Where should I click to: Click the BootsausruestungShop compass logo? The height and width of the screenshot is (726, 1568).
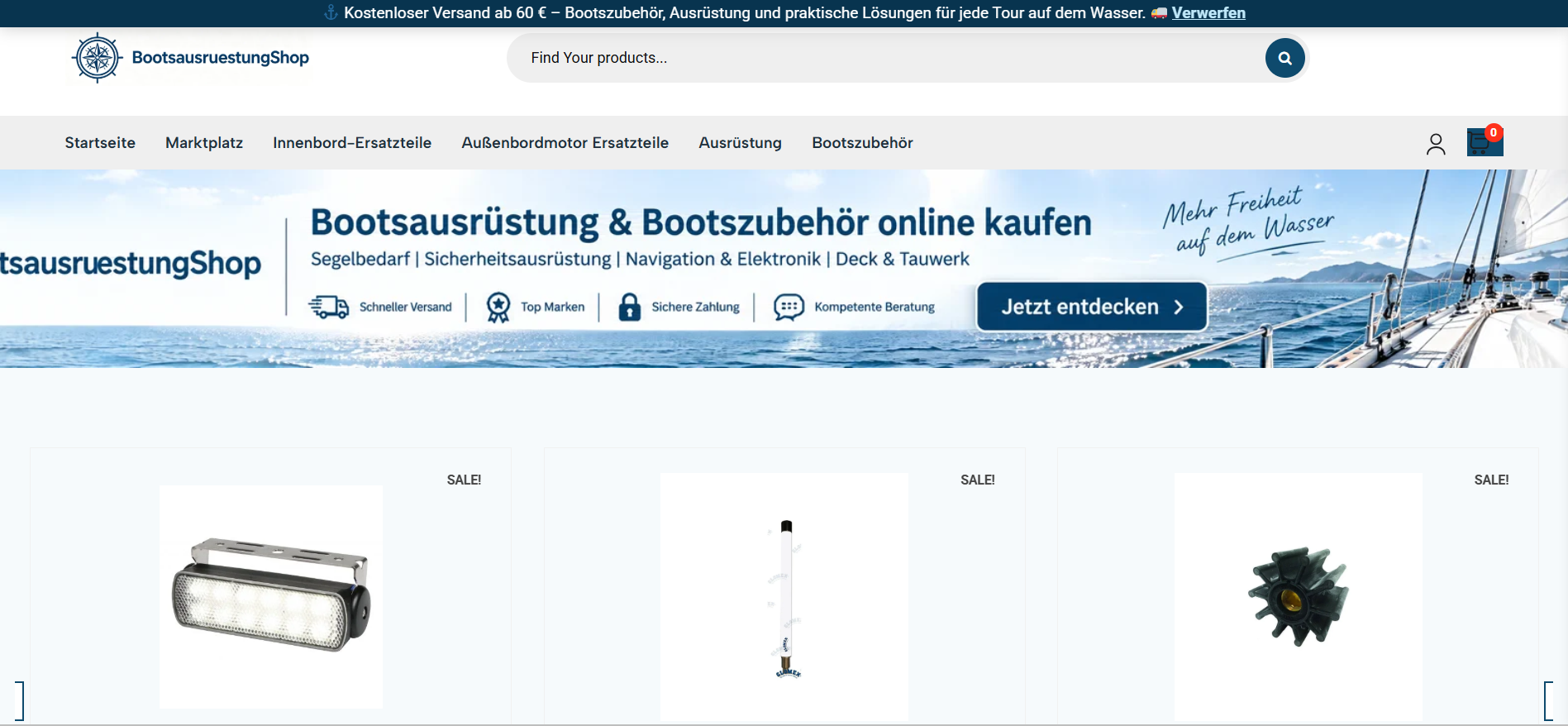98,58
